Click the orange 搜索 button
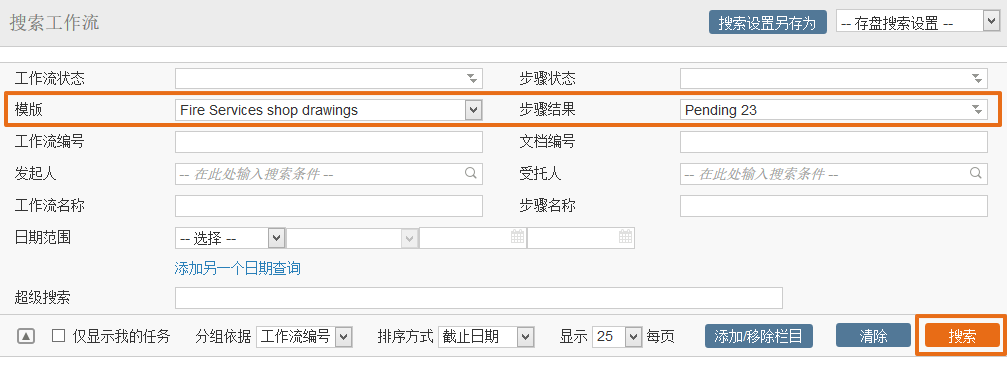Screen dimensions: 1007x372 [962, 336]
